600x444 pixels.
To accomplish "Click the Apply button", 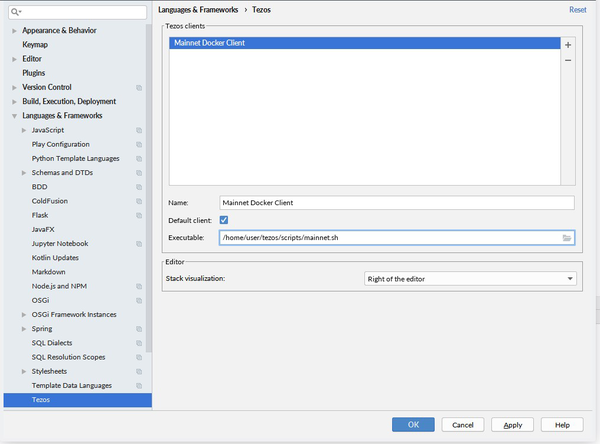I will (512, 424).
